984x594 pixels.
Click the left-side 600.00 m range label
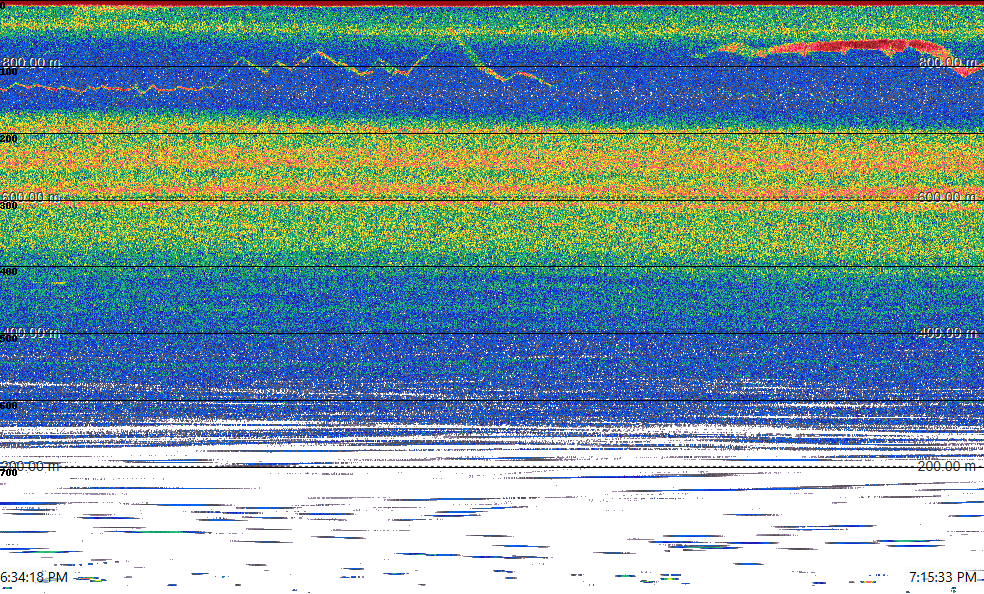tap(31, 197)
